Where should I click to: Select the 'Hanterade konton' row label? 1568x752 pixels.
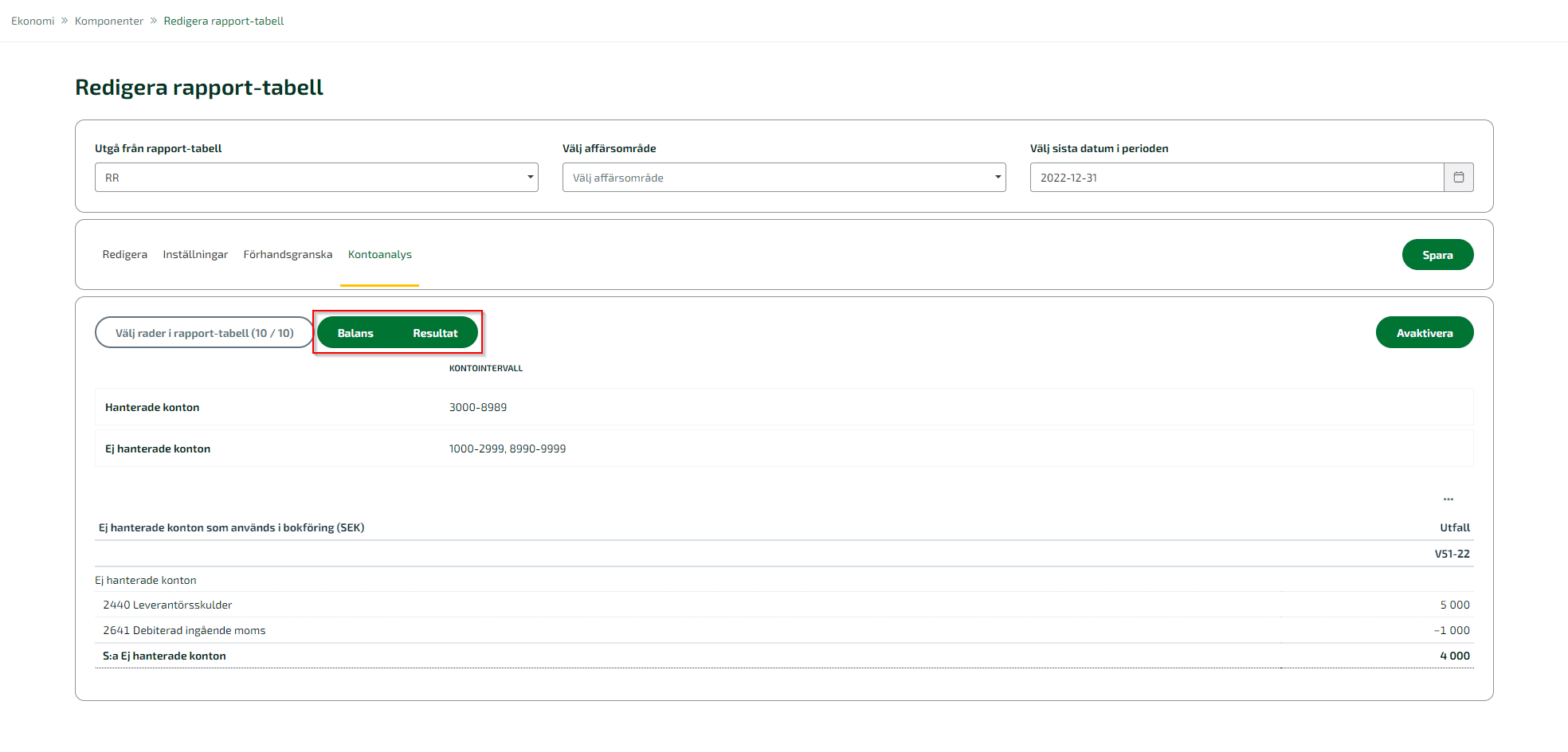point(152,407)
